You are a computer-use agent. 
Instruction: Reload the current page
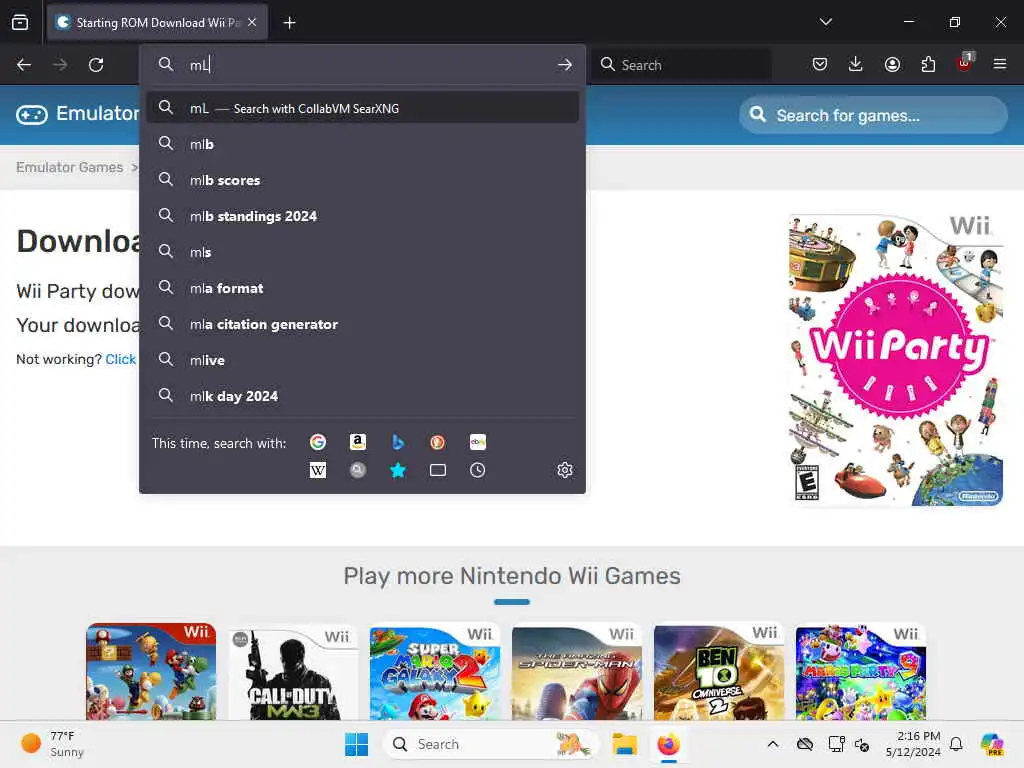click(96, 65)
